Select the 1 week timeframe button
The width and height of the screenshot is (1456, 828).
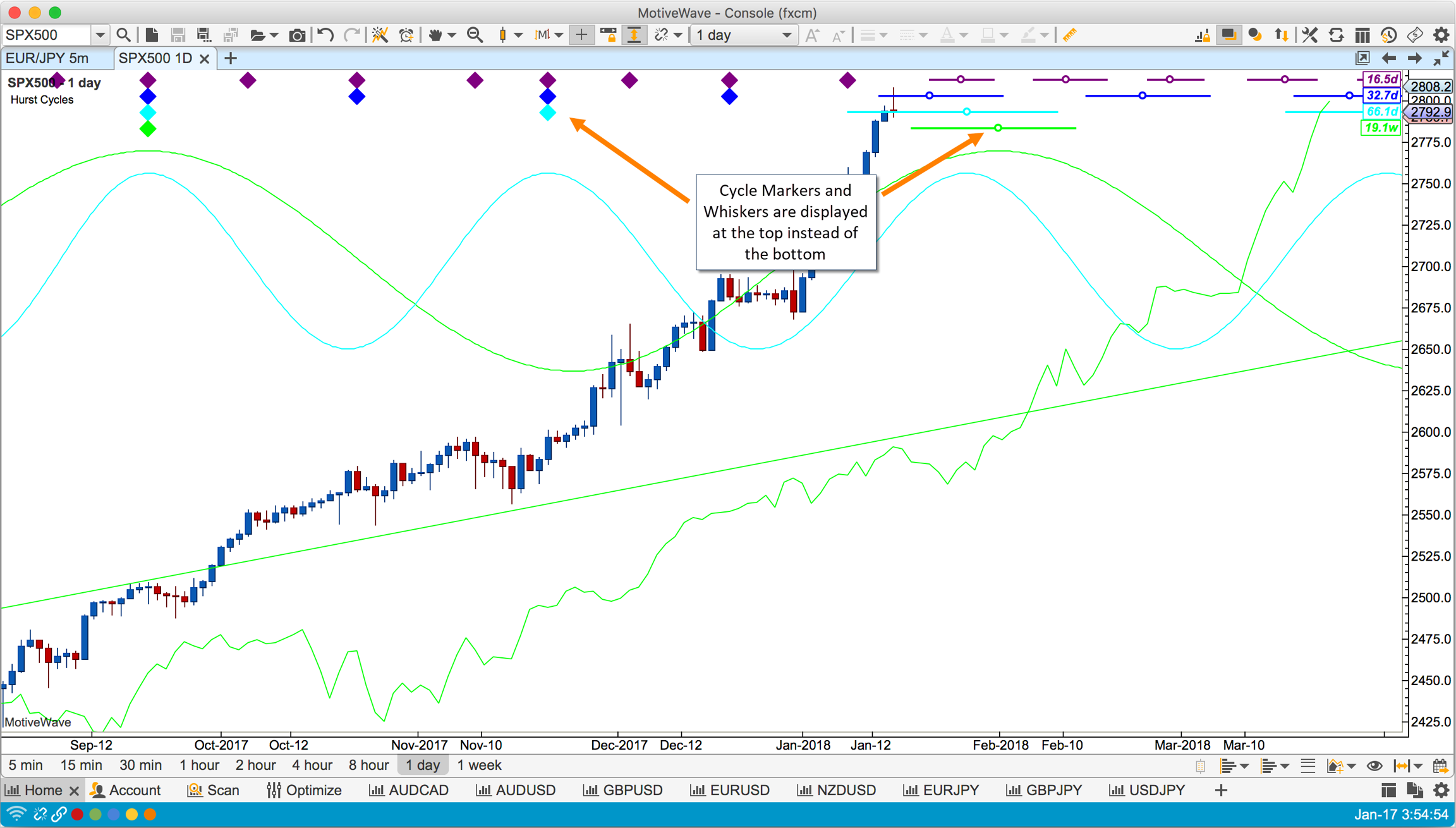click(479, 765)
